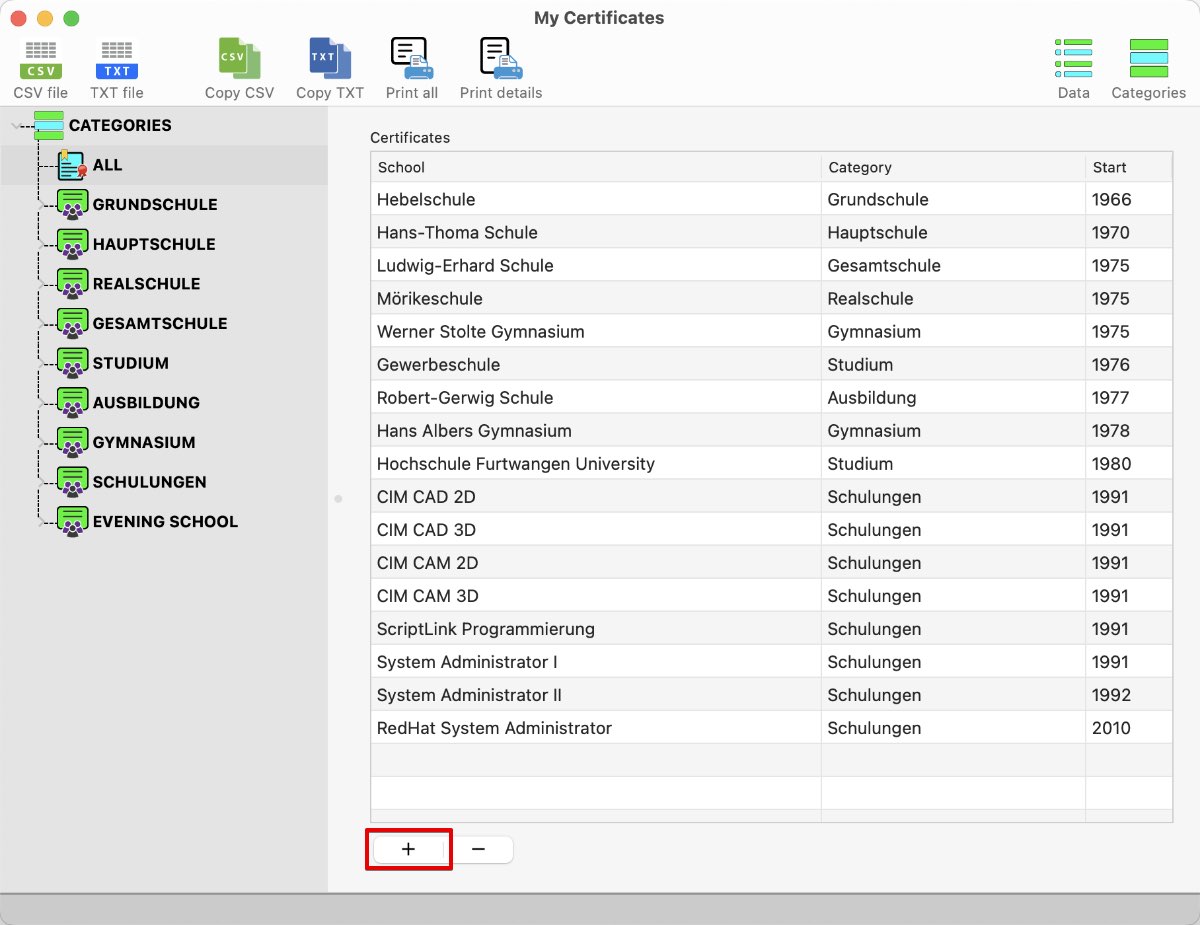Select the CIM CAM 3D row
The width and height of the screenshot is (1200, 925).
[x=771, y=595]
